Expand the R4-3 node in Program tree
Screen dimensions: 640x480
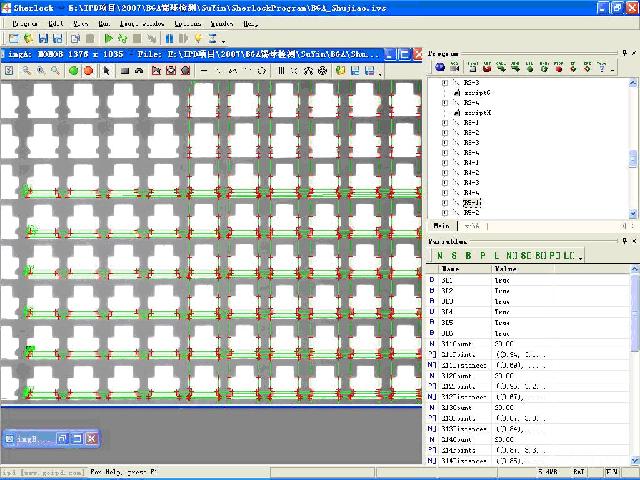pos(444,182)
